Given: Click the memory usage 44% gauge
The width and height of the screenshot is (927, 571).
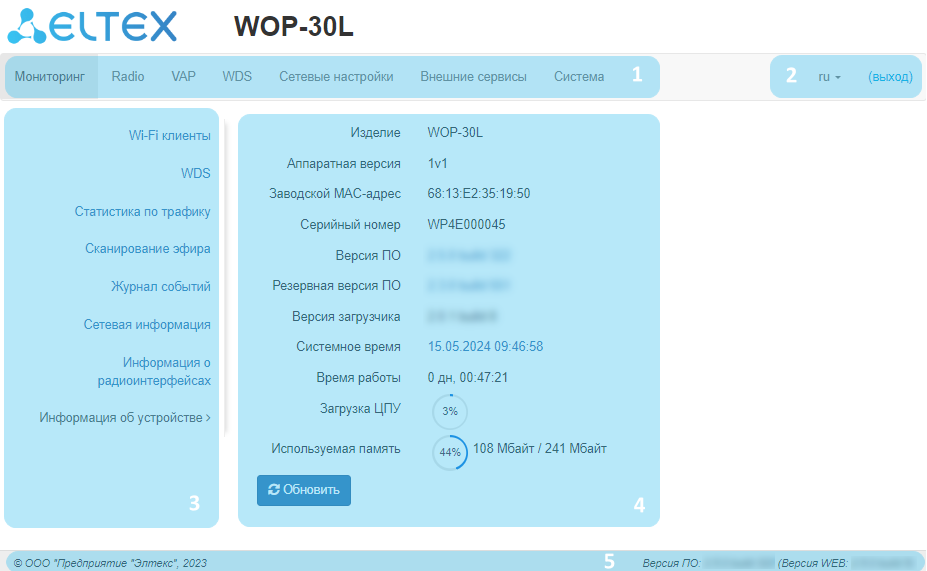Looking at the screenshot, I should click(450, 452).
